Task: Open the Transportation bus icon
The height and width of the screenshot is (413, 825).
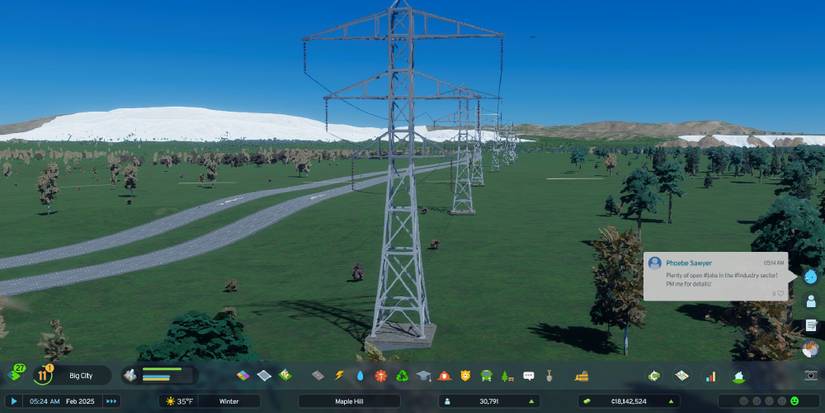Action: [x=486, y=376]
